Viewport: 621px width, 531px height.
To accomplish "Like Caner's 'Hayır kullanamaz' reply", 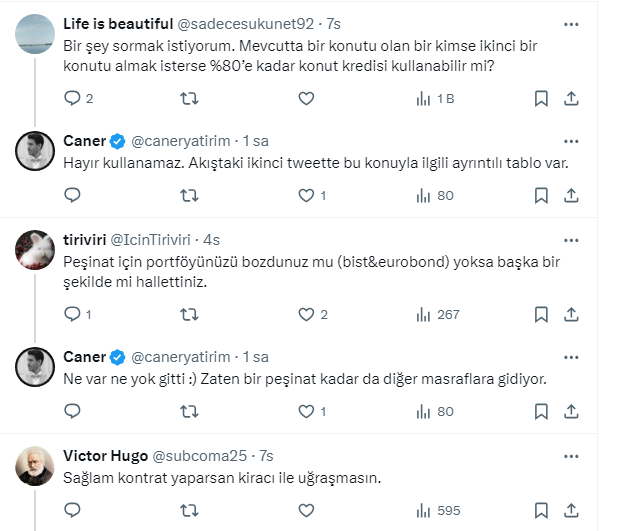I will click(x=306, y=196).
